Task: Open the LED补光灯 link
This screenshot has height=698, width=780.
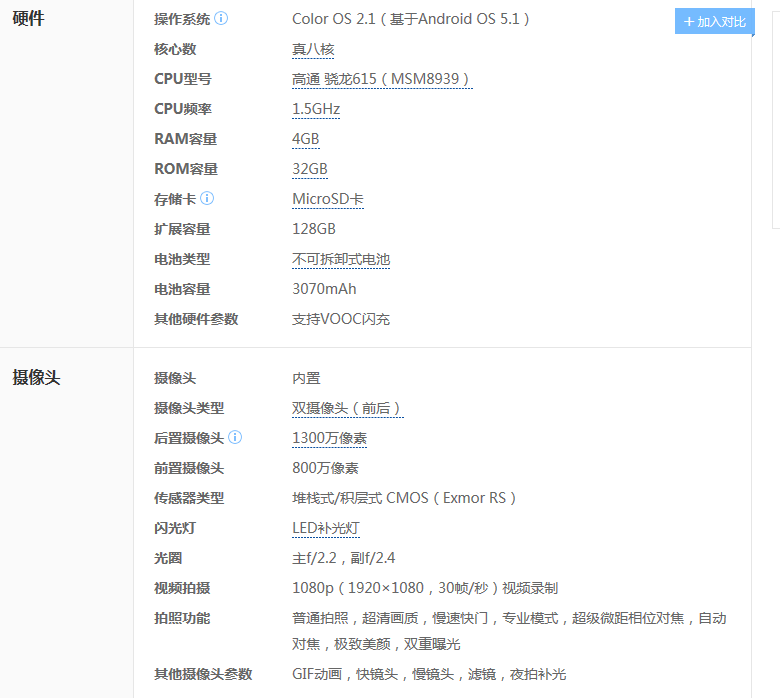Action: coord(325,528)
